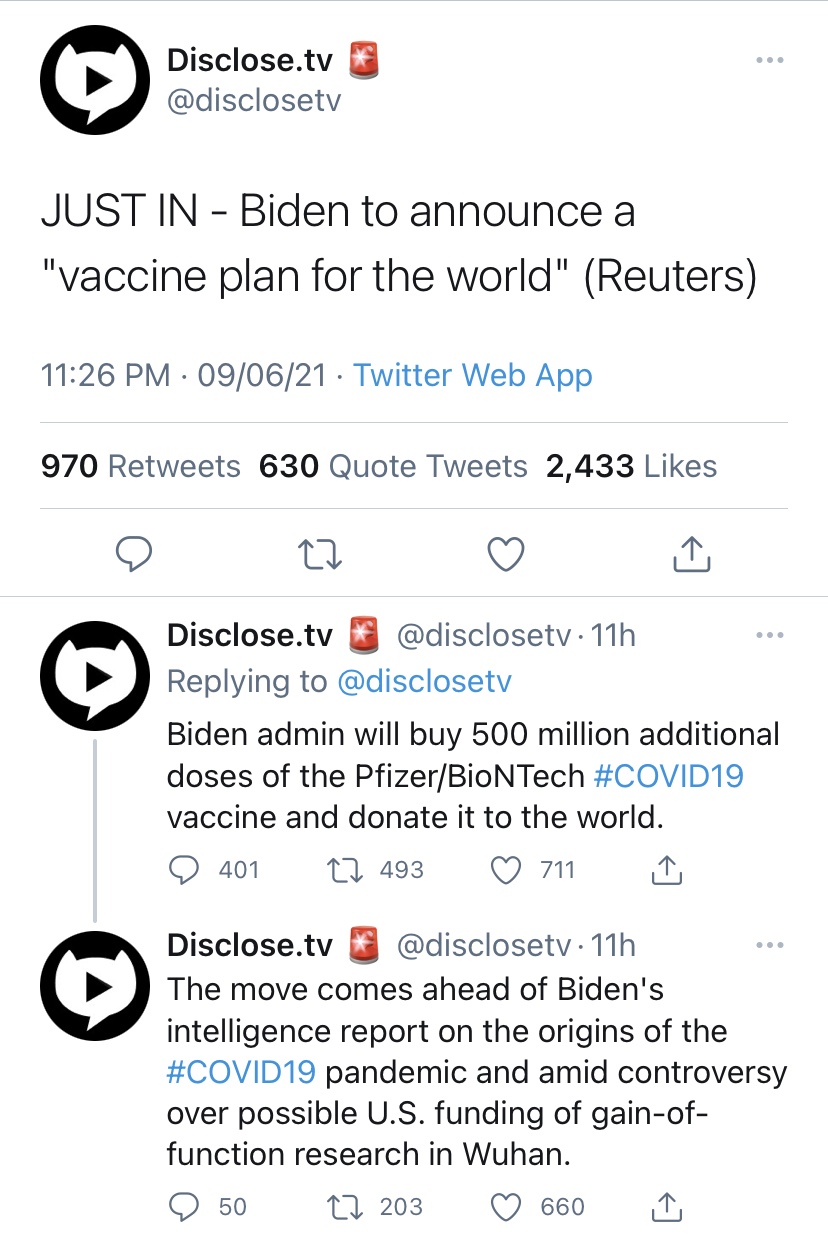Reply to the main Biden vaccine plan tweet
The width and height of the screenshot is (828, 1241).
tap(133, 552)
